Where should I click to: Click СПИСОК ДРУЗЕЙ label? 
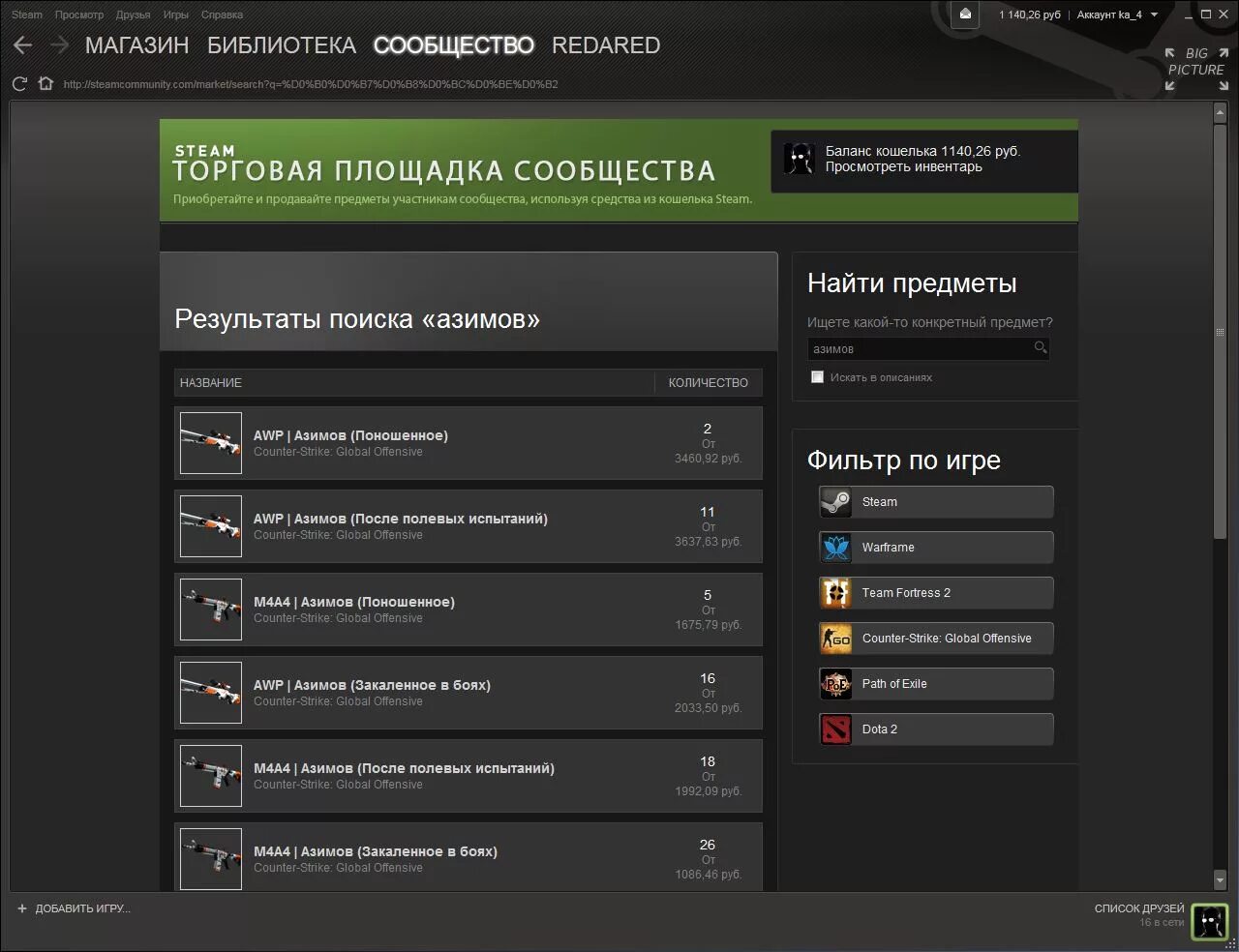pos(1139,908)
